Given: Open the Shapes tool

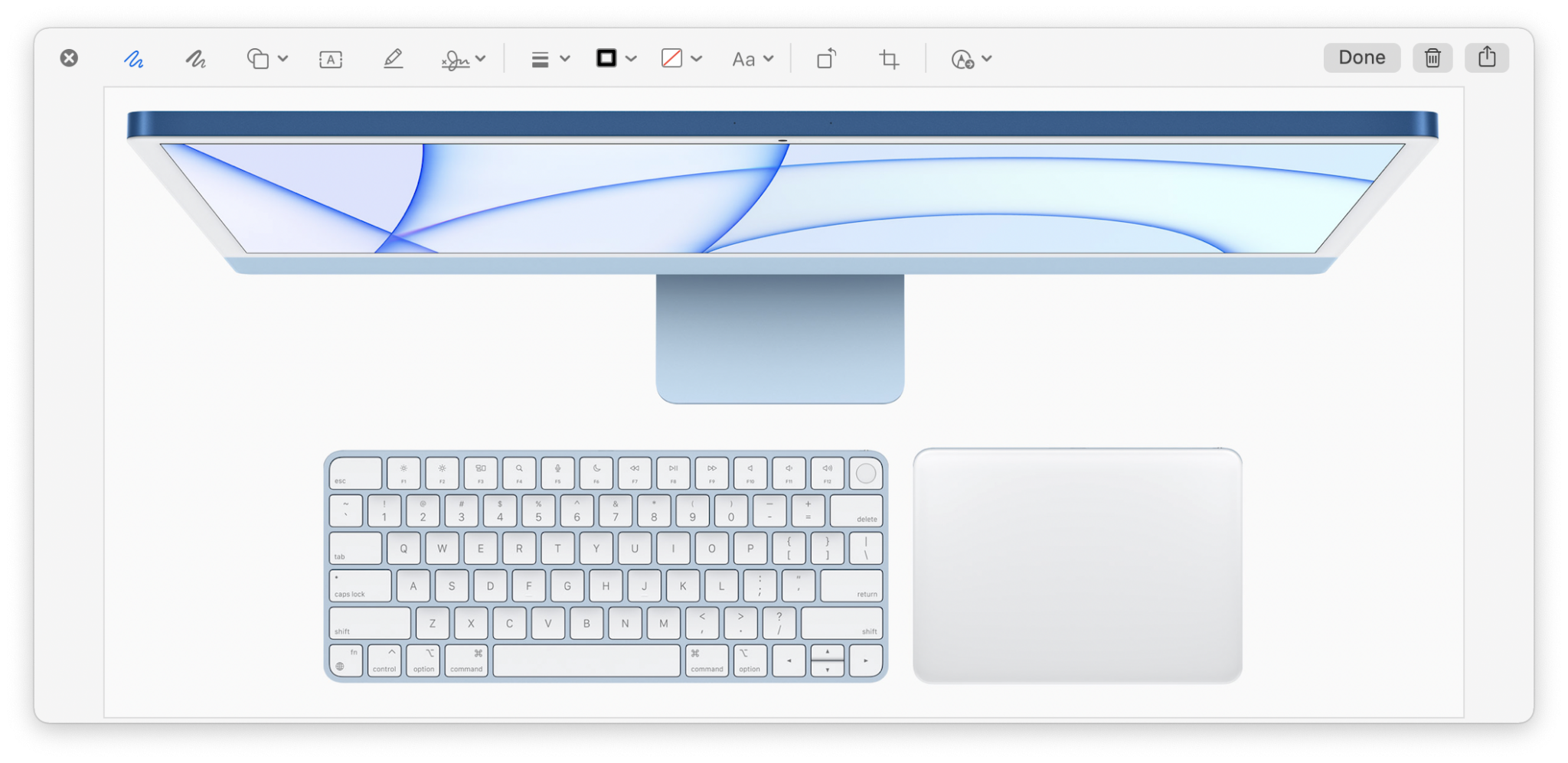Looking at the screenshot, I should click(260, 59).
